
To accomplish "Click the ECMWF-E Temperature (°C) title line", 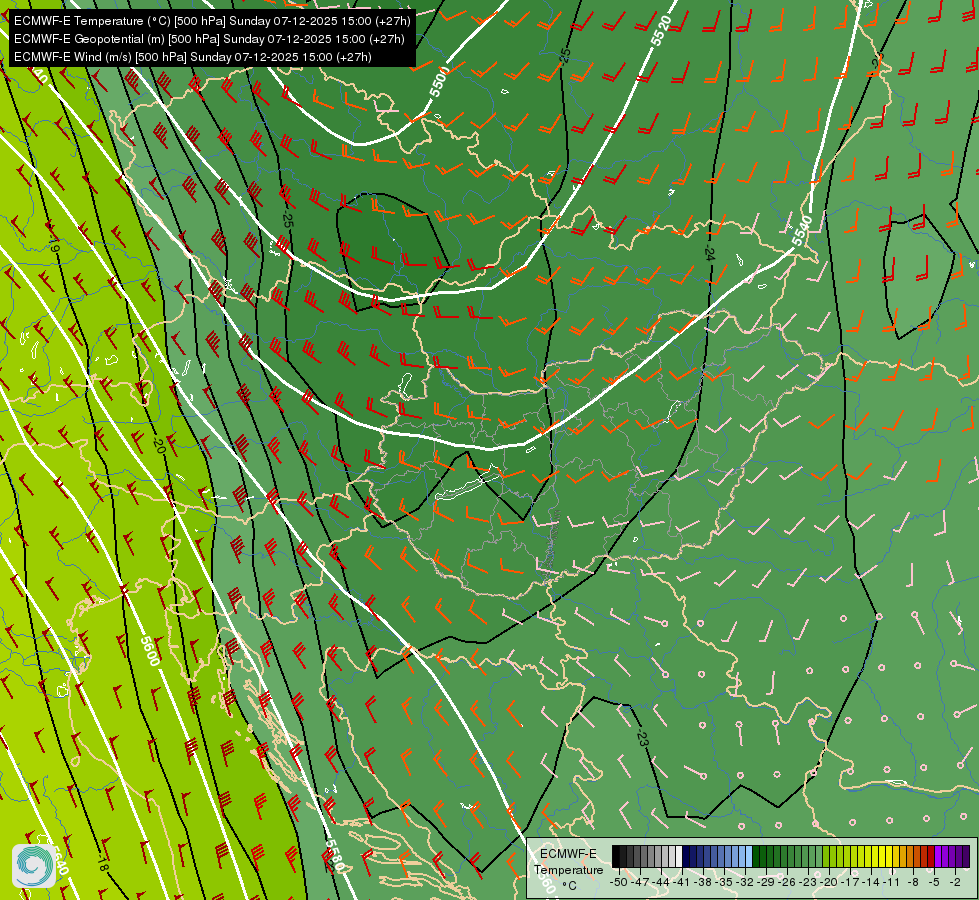I will coord(212,21).
